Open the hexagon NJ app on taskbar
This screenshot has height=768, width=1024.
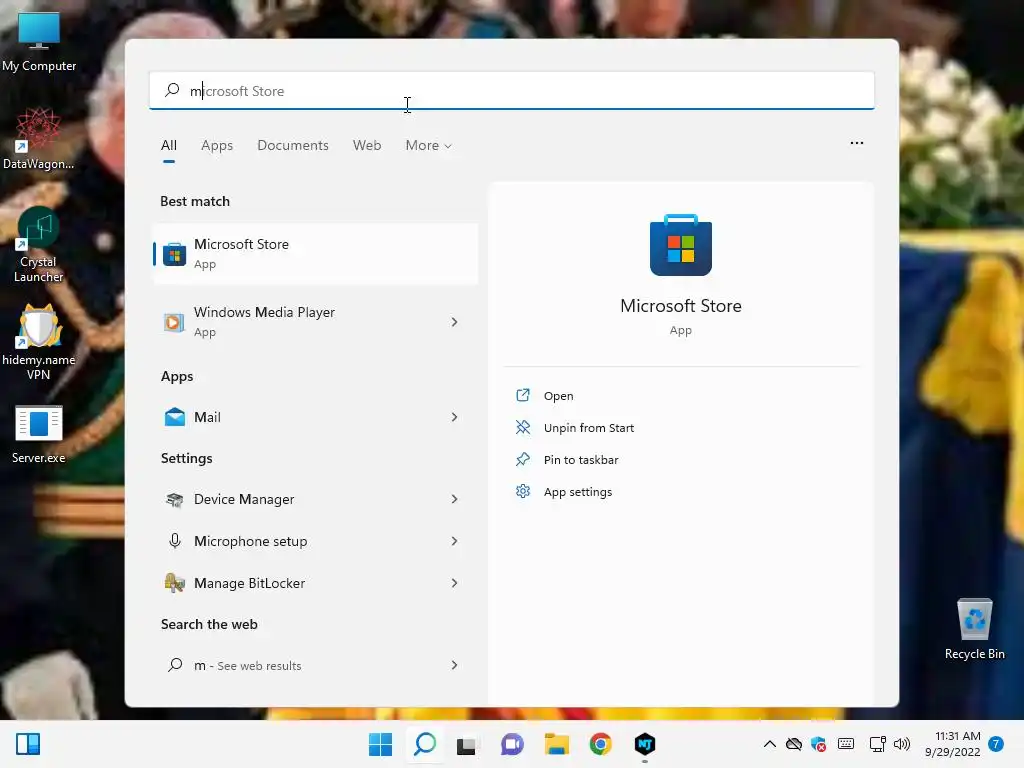point(645,744)
